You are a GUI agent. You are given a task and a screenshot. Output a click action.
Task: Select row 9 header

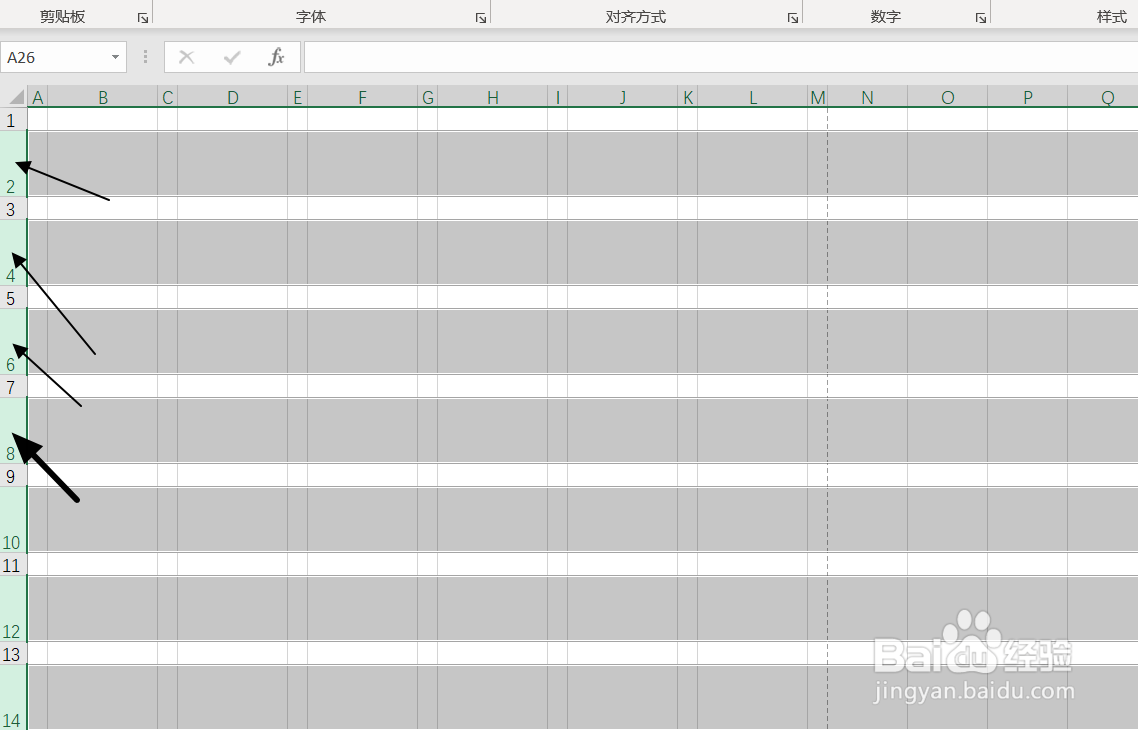point(13,475)
